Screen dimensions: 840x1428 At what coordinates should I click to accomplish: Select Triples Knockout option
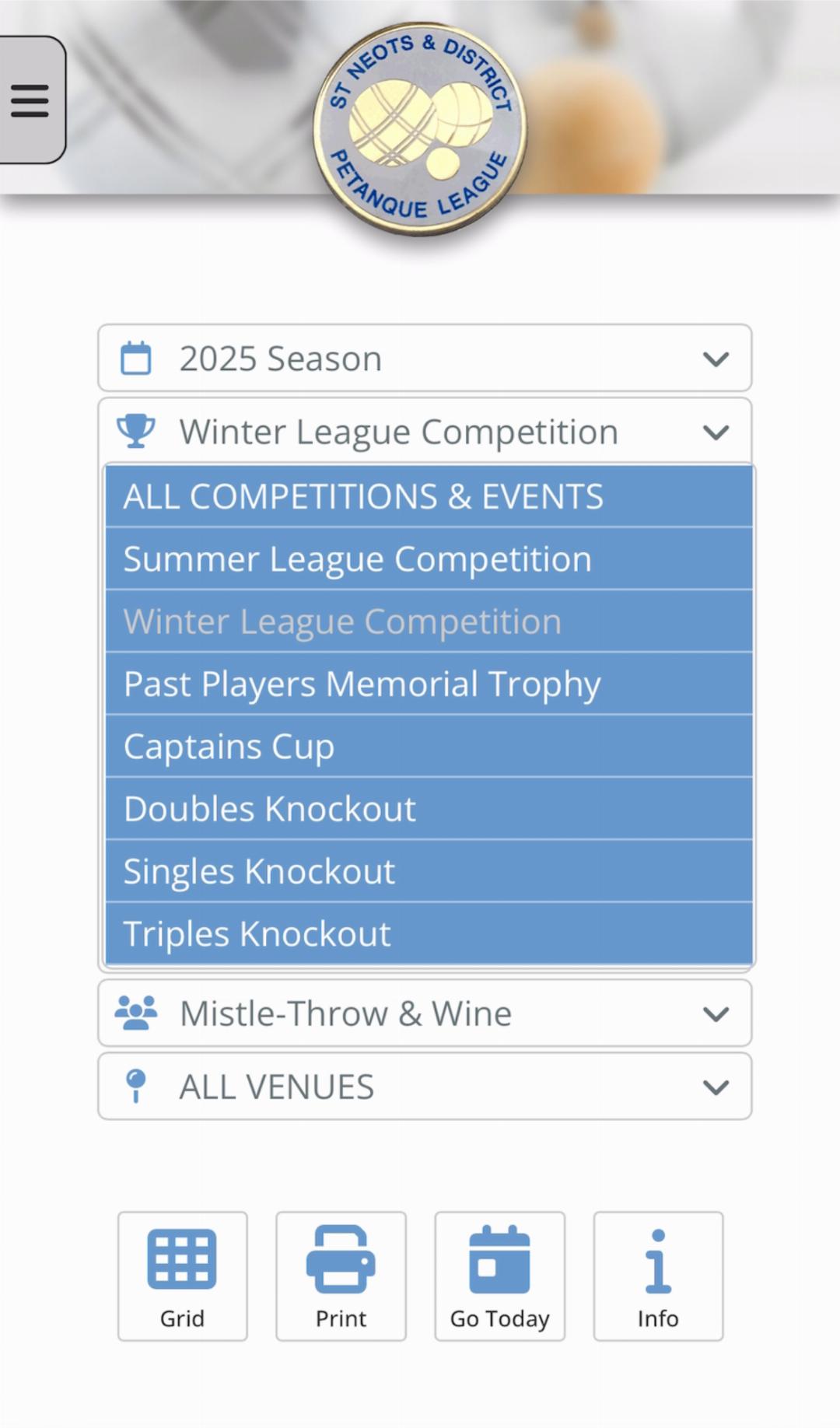click(429, 933)
